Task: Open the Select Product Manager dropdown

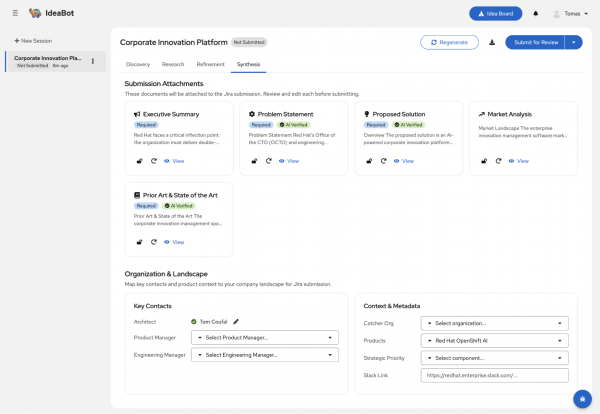Action: click(265, 337)
